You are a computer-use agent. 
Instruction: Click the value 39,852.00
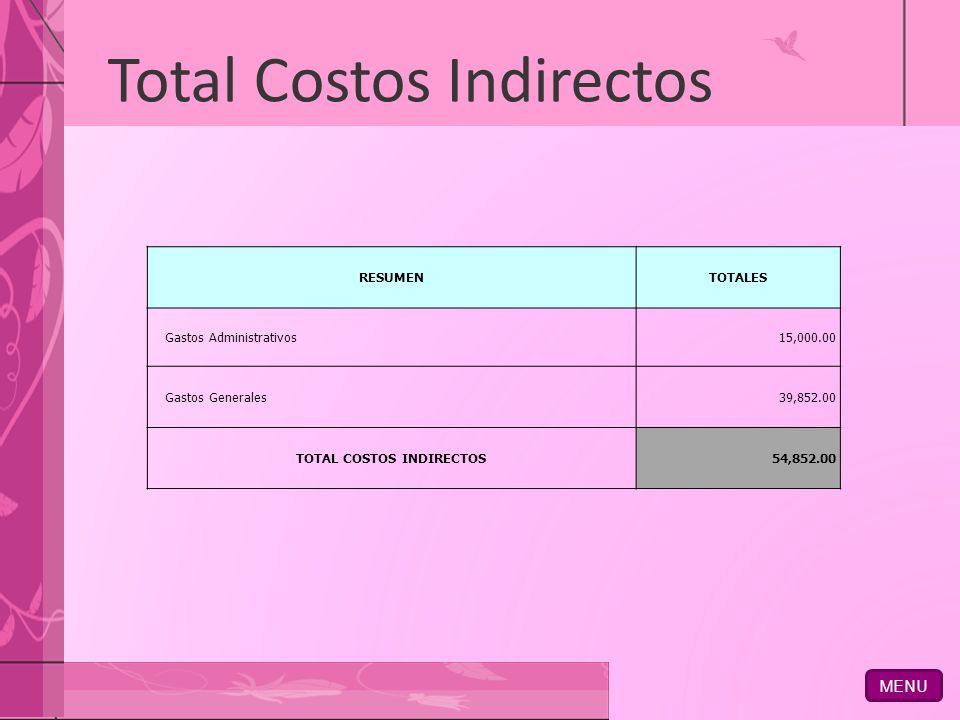[807, 397]
